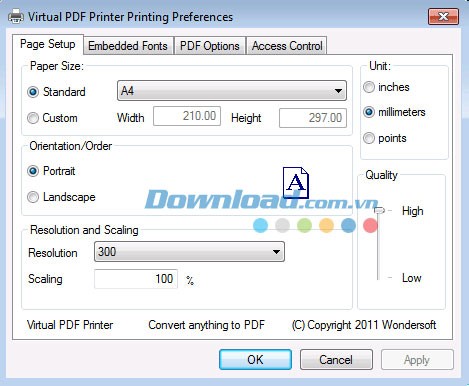Click the printer icon in title bar

click(16, 16)
